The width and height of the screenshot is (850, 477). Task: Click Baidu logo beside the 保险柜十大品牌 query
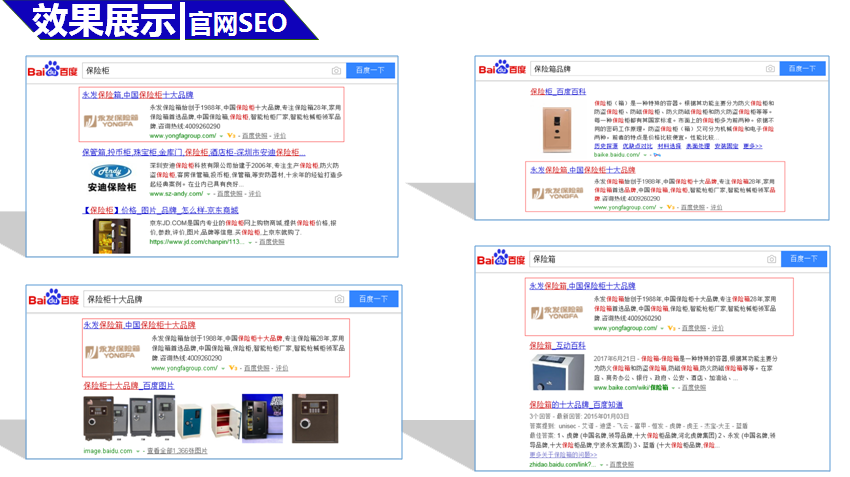[54, 298]
